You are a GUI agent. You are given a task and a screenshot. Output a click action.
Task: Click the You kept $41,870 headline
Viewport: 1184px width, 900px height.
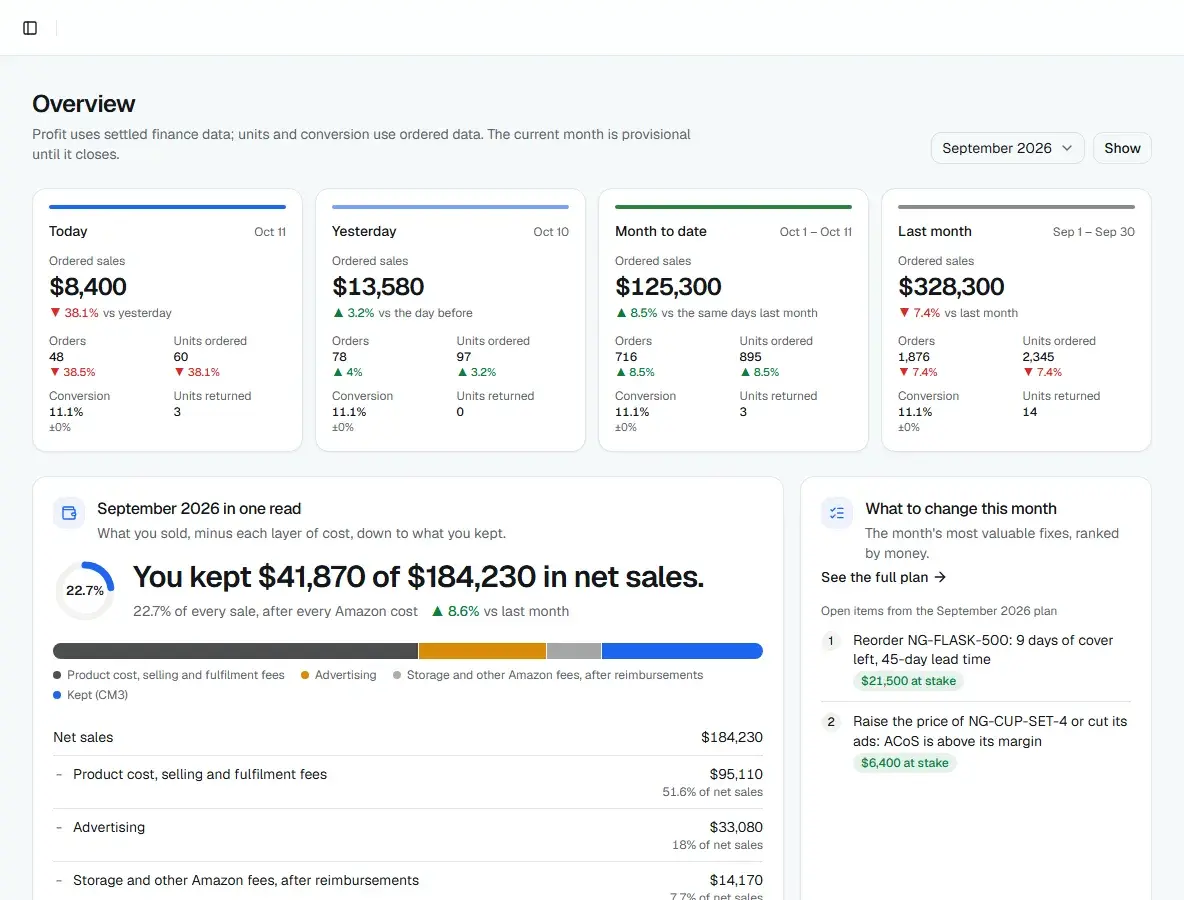pyautogui.click(x=418, y=577)
